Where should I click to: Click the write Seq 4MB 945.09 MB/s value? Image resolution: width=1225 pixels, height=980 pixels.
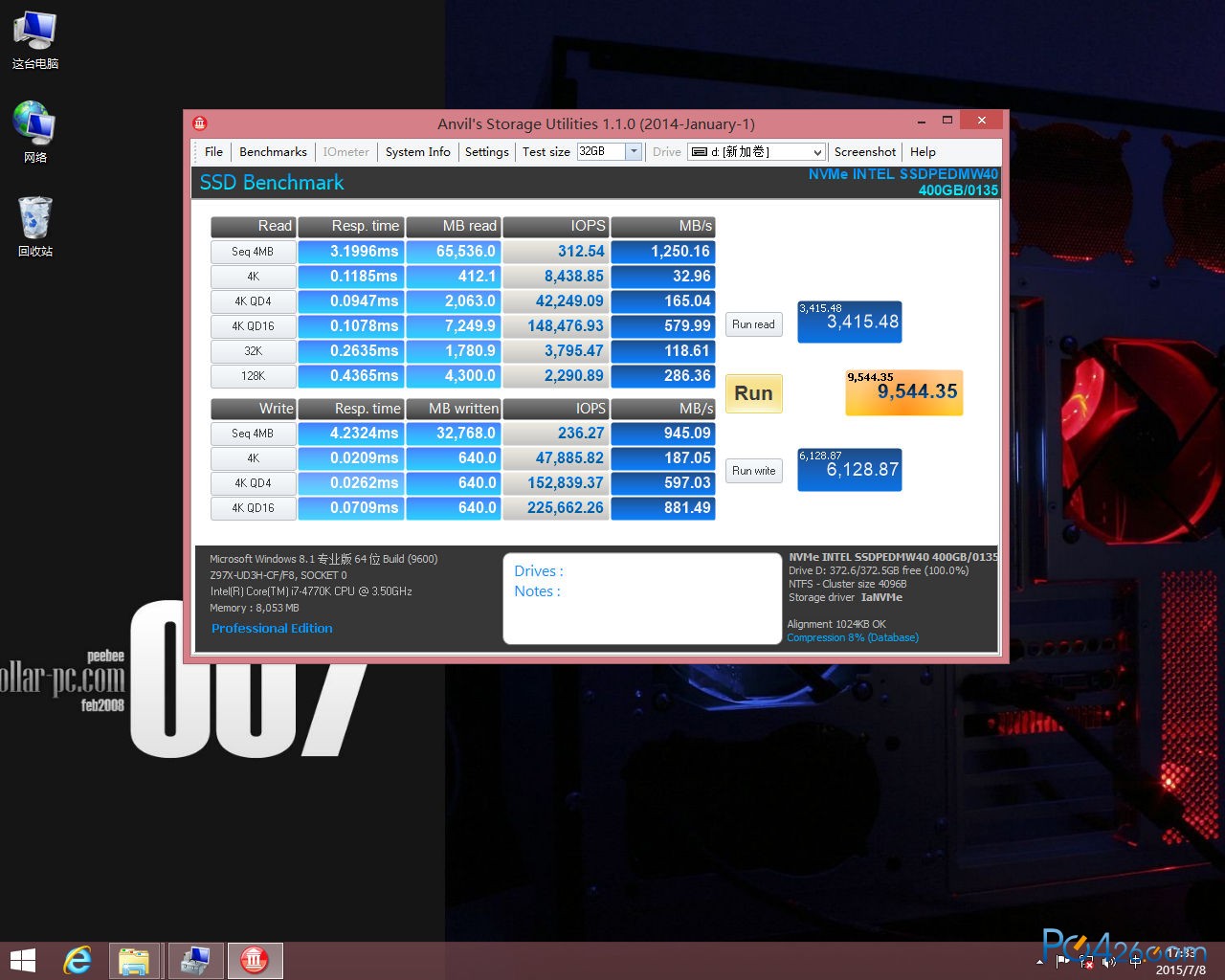[x=663, y=434]
